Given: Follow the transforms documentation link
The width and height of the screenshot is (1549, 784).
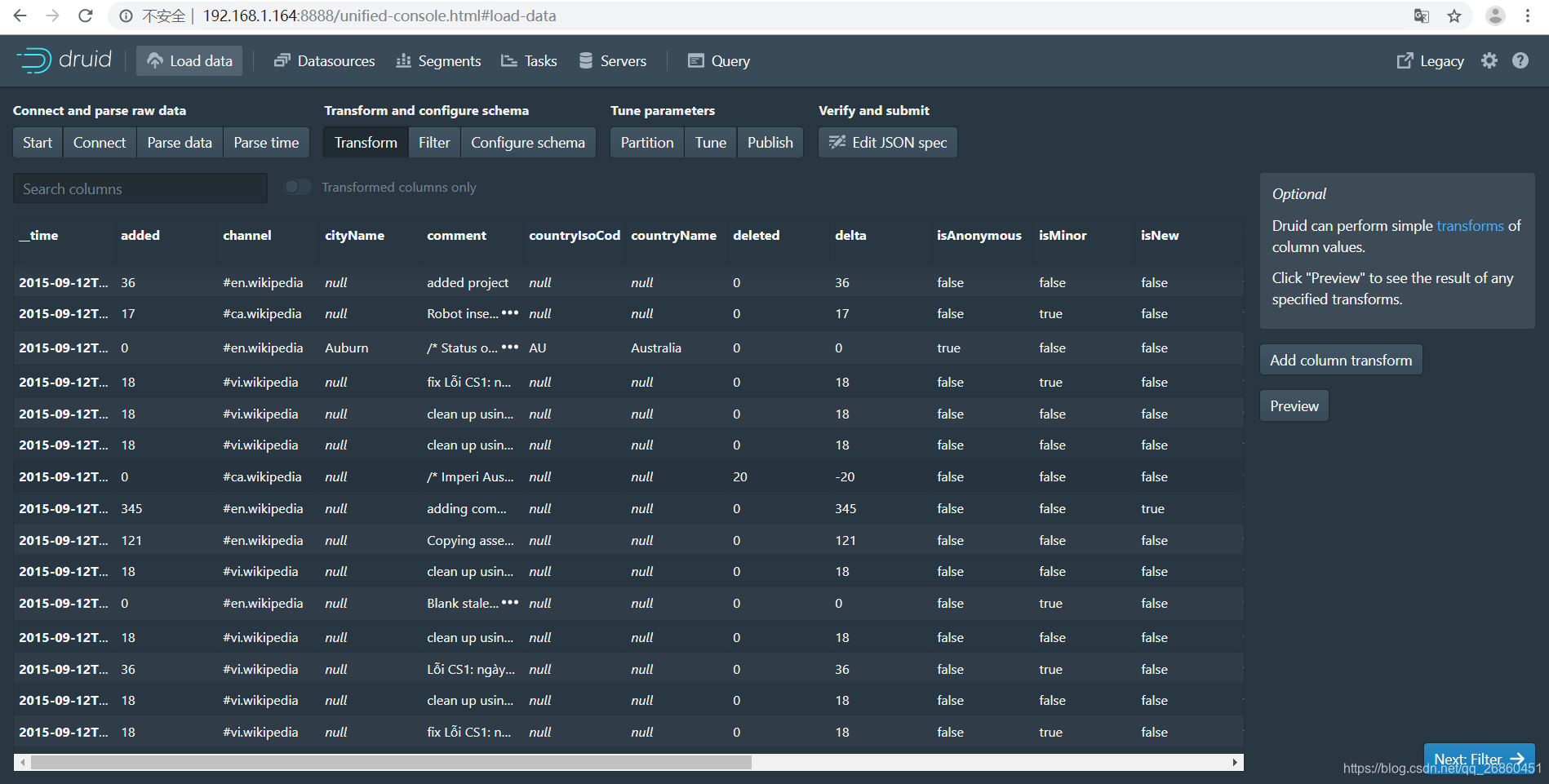Looking at the screenshot, I should click(x=1470, y=226).
